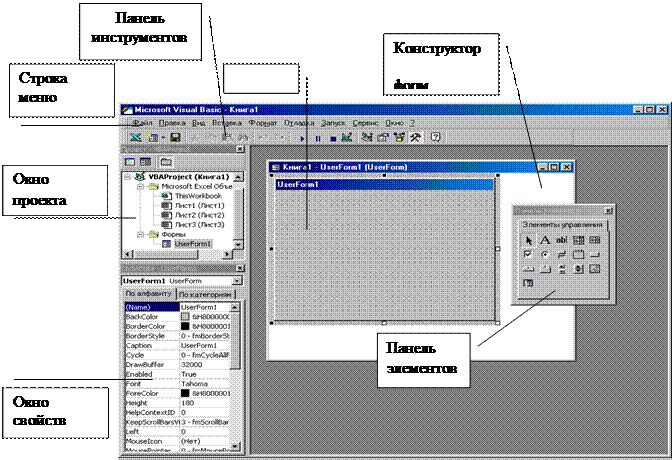Click the Save floppy disk icon
Image resolution: width=672 pixels, height=460 pixels.
pos(175,137)
